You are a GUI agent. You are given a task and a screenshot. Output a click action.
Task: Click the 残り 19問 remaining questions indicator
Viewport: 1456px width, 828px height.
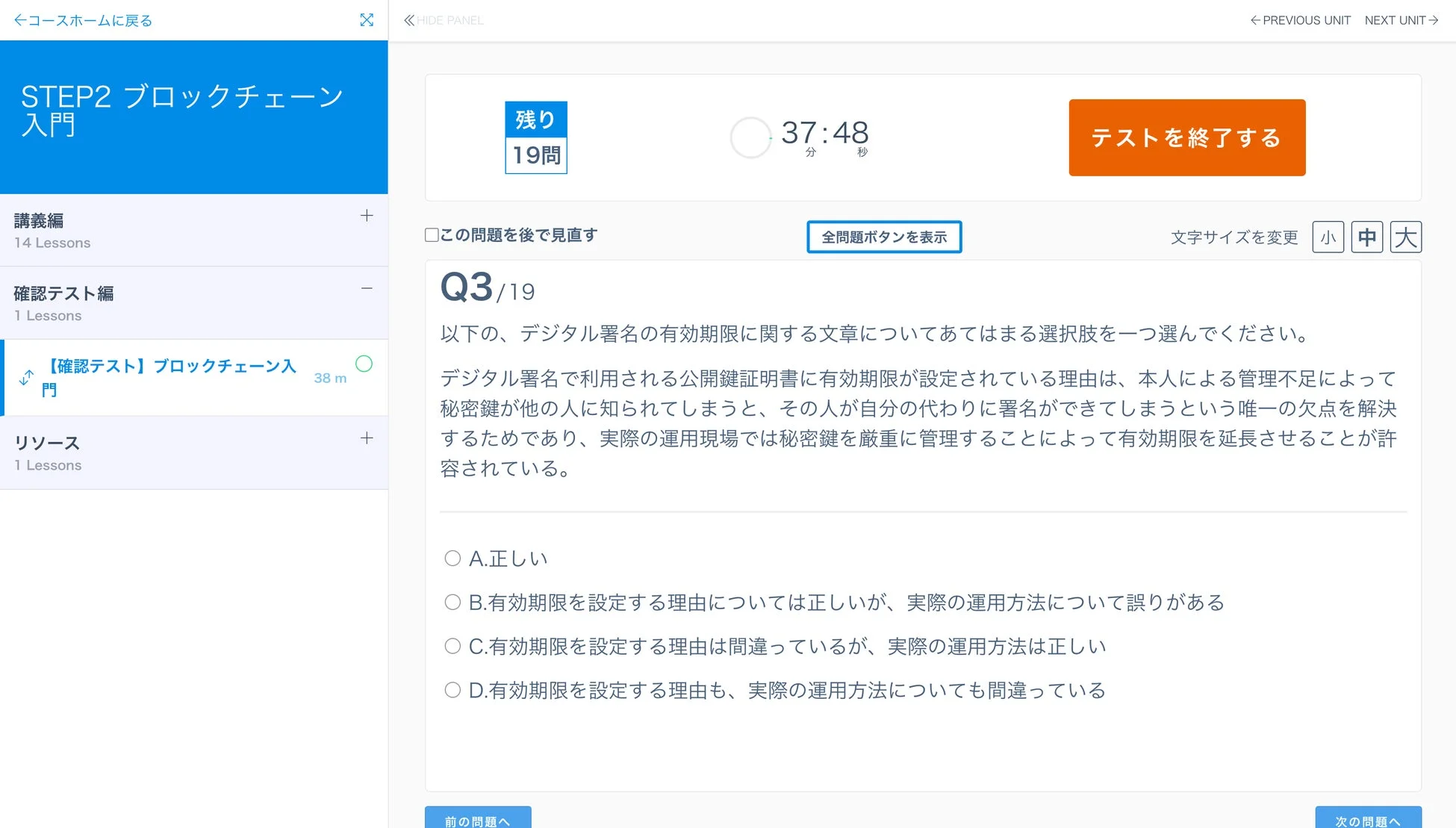click(x=535, y=137)
